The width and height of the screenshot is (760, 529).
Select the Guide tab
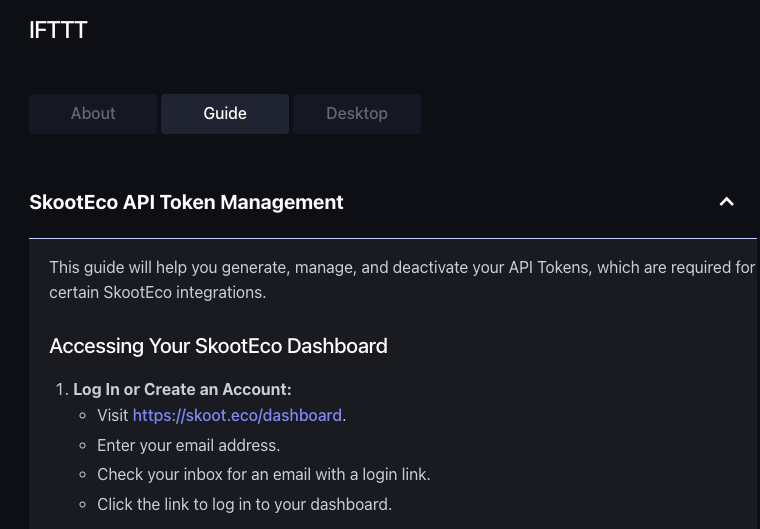225,114
